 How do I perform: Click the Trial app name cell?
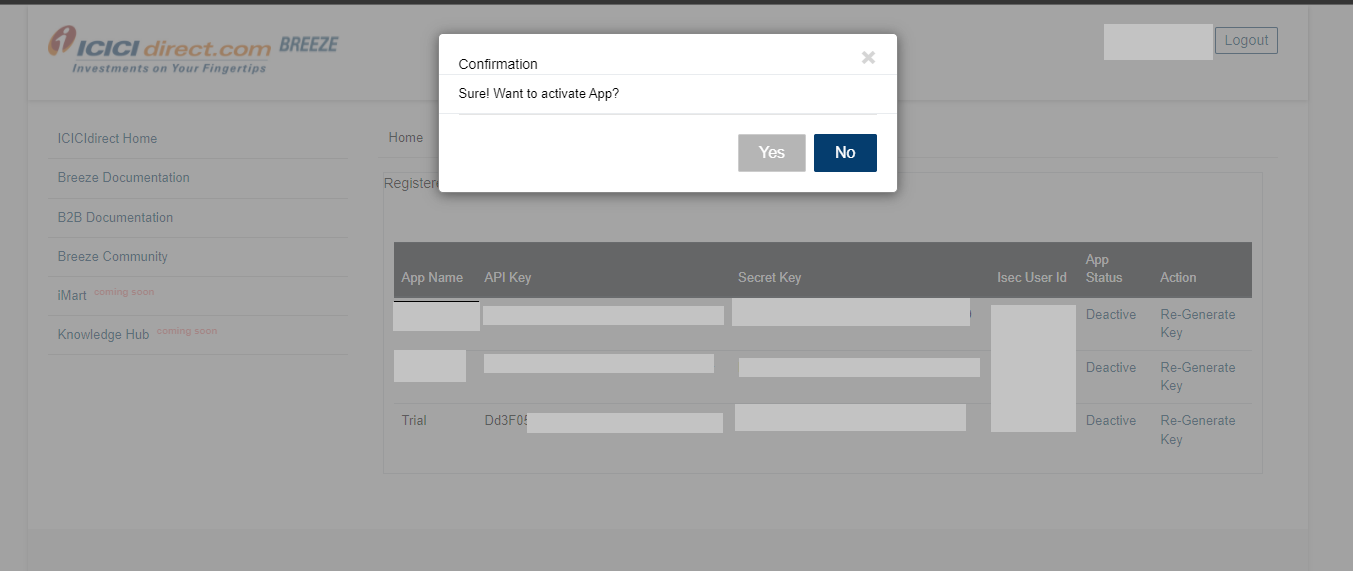coord(414,421)
